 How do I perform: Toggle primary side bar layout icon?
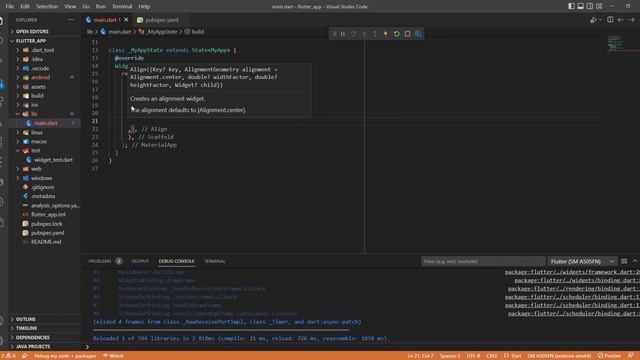(571, 6)
